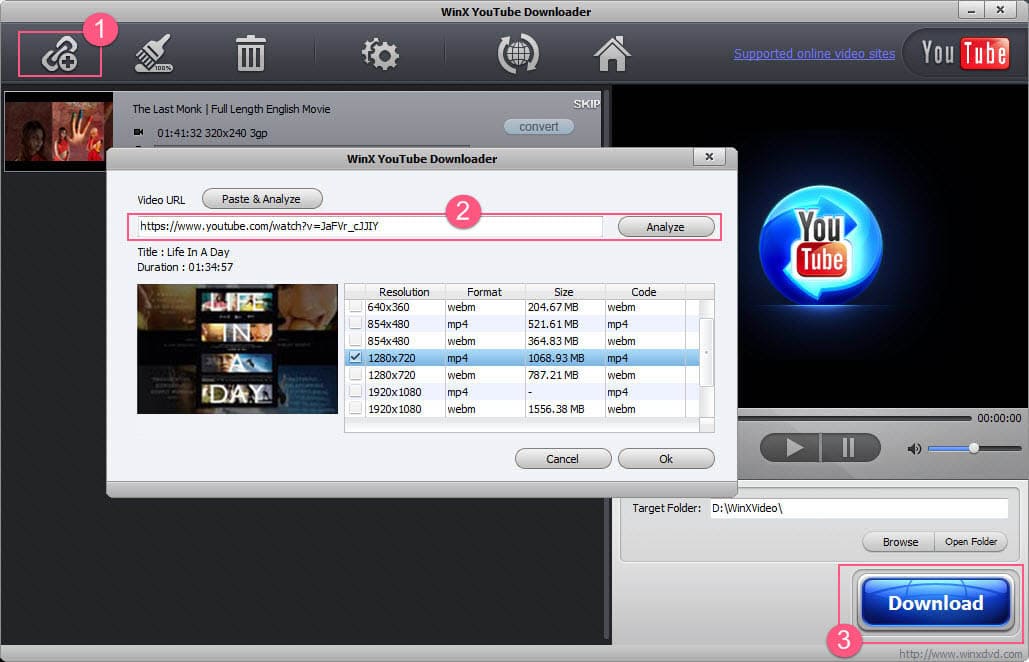Click the Pause button in the player
Viewport: 1029px width, 662px height.
(x=849, y=448)
